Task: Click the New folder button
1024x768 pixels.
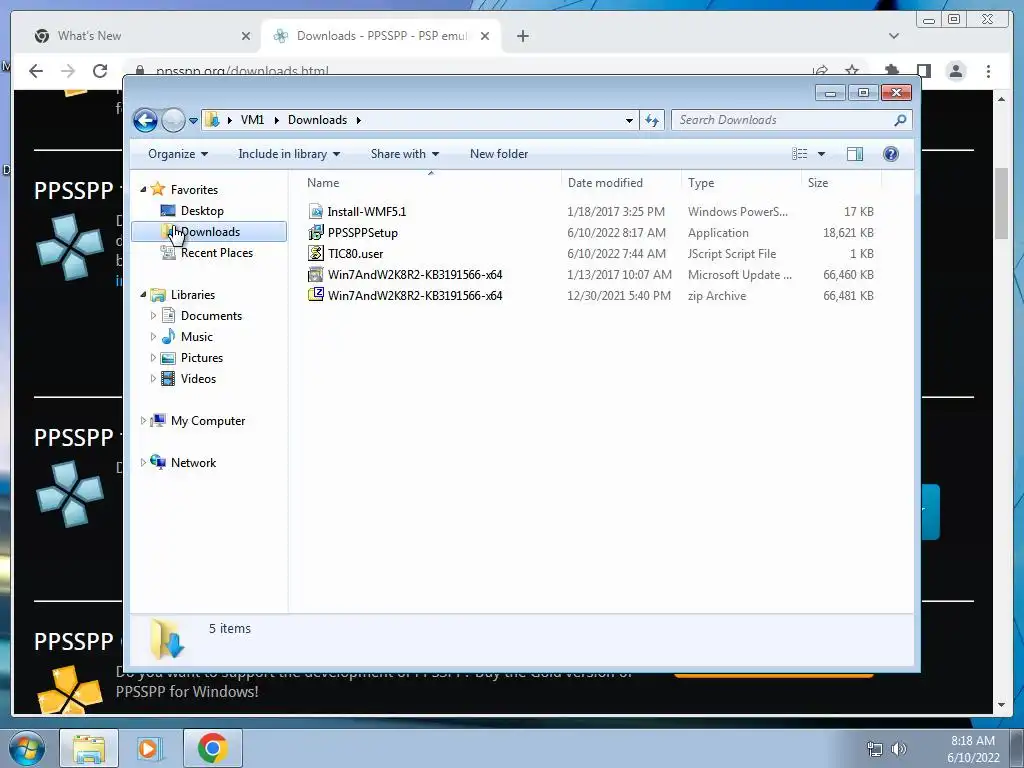Action: click(x=499, y=154)
